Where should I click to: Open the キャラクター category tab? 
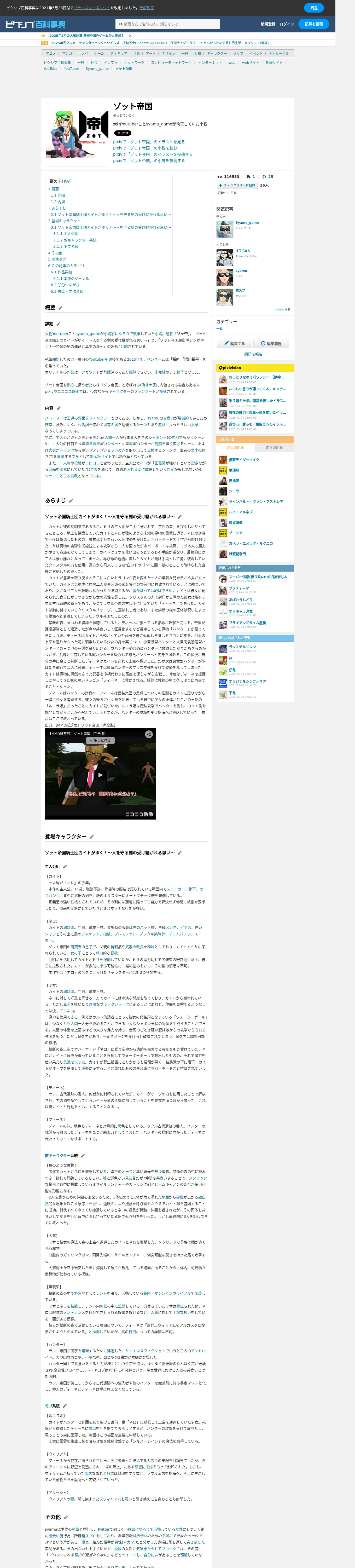217,54
